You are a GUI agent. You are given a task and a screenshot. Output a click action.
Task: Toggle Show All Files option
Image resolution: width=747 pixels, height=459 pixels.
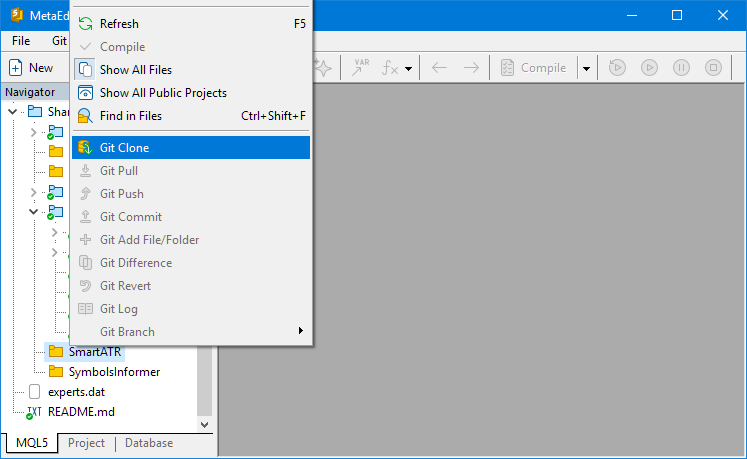191,70
